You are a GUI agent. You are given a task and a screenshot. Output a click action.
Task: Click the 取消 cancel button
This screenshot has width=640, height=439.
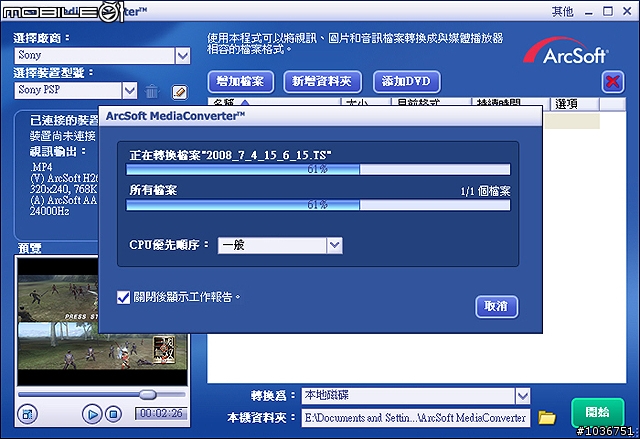pyautogui.click(x=496, y=306)
